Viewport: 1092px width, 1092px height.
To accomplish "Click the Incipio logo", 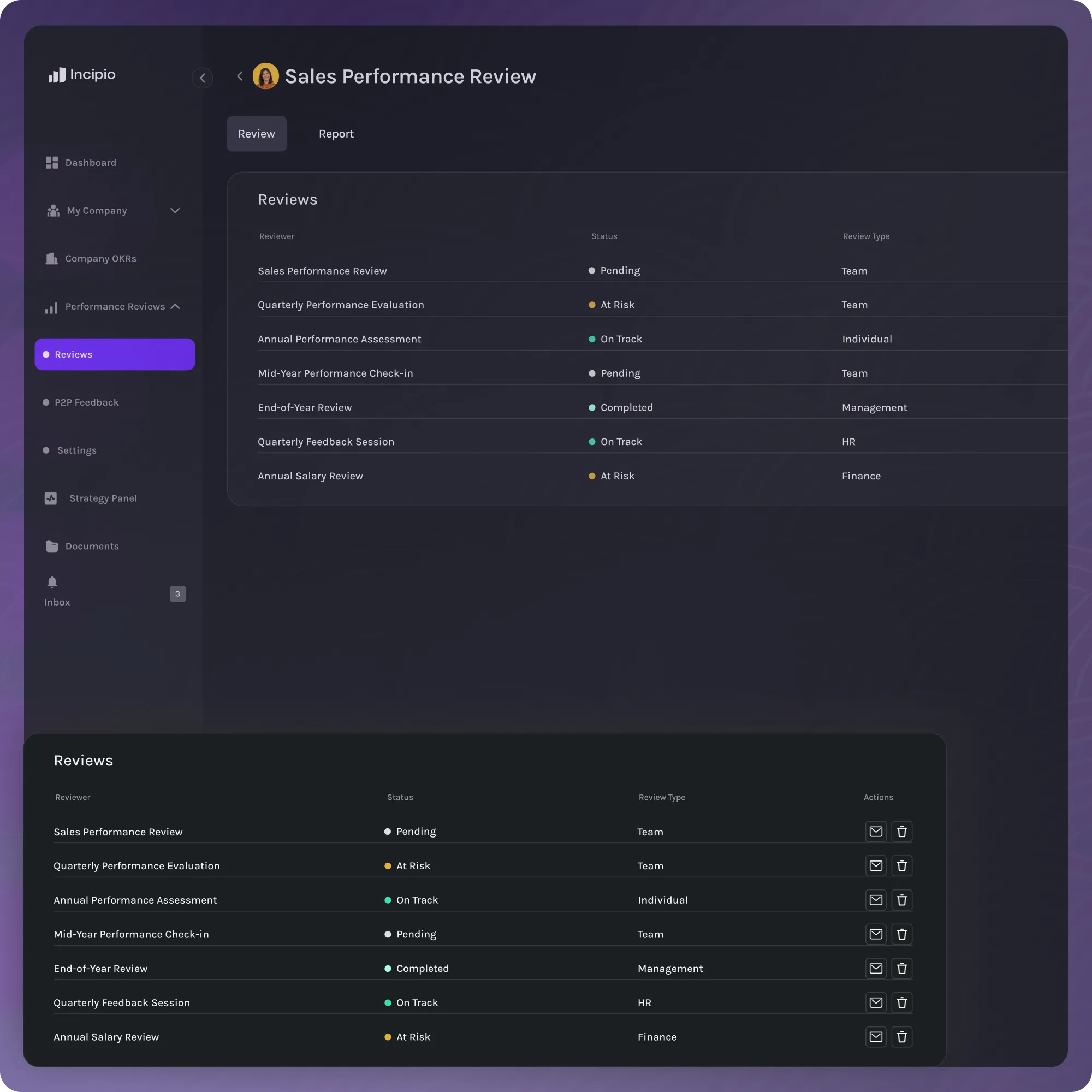I will (82, 75).
